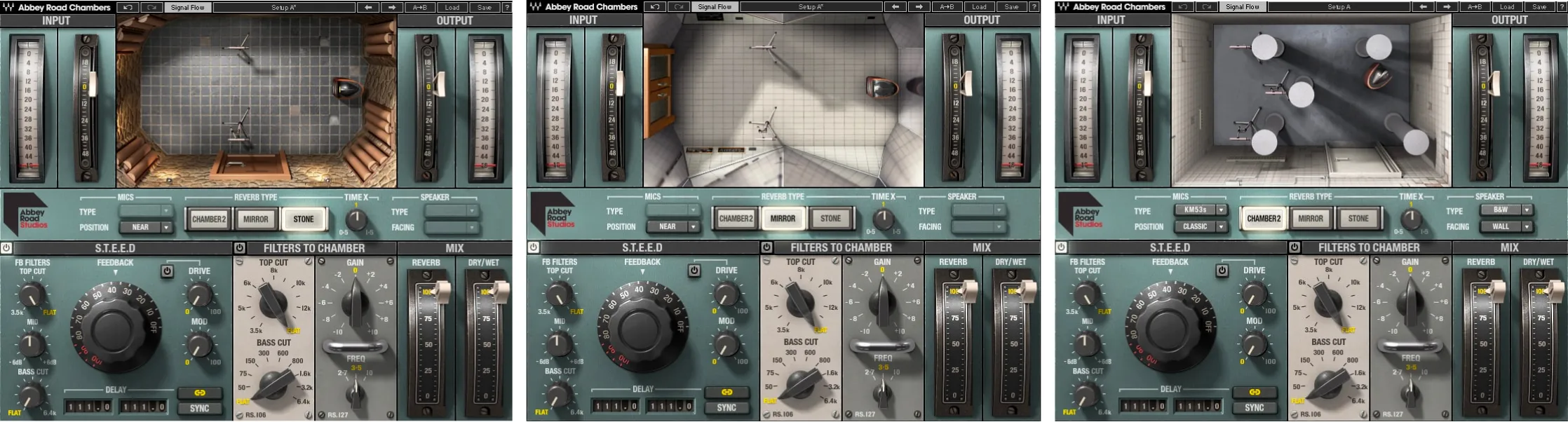Toggle S.T.E.E.D power in the right plugin
This screenshot has height=422, width=1568.
tap(1062, 247)
